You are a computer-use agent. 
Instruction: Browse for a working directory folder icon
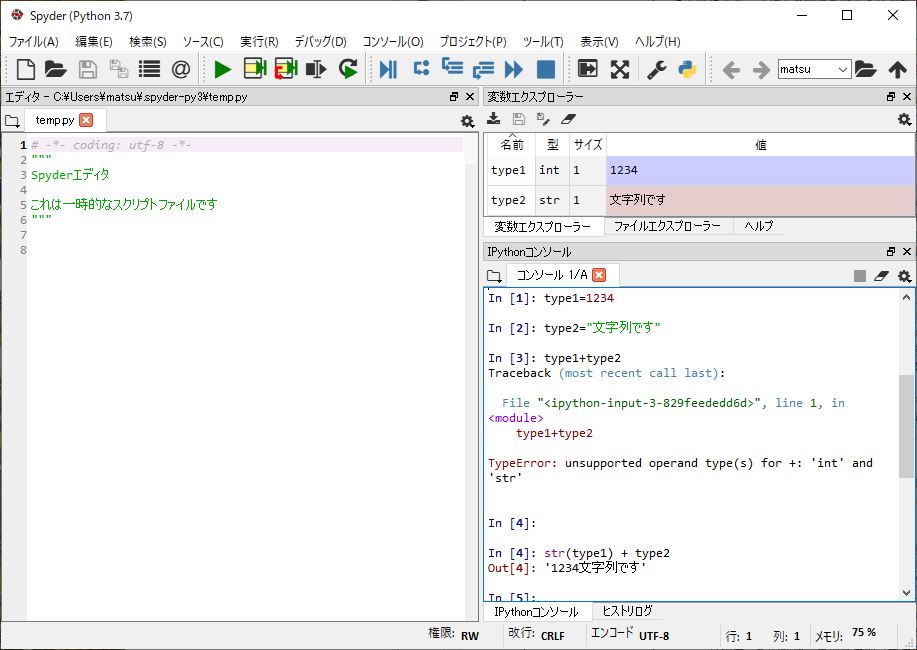(866, 69)
